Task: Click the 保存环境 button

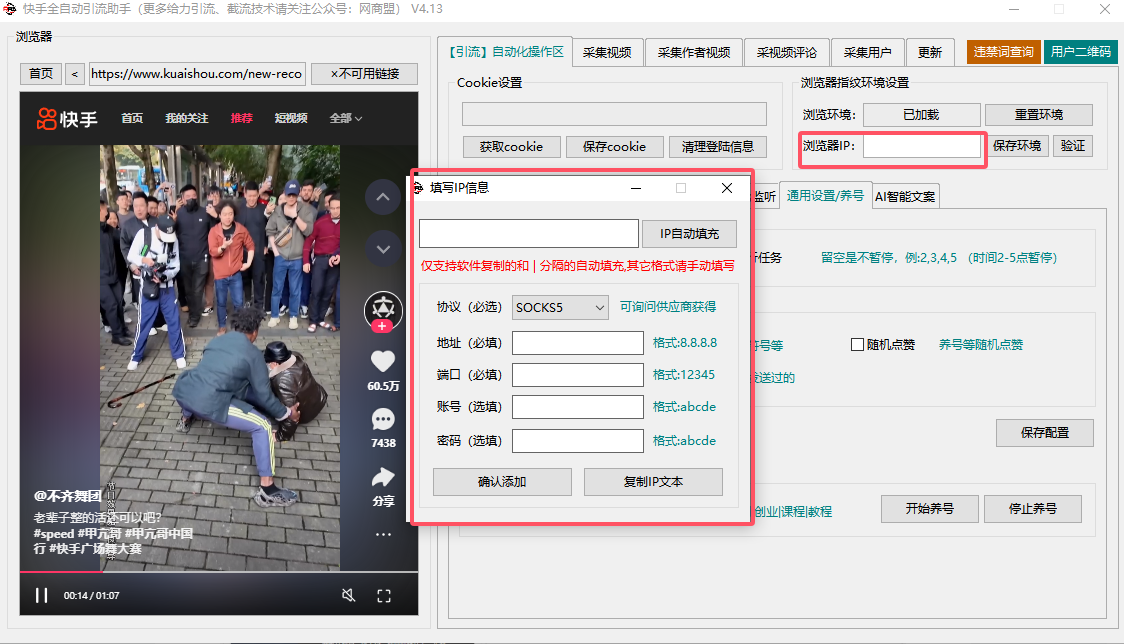Action: point(1016,146)
